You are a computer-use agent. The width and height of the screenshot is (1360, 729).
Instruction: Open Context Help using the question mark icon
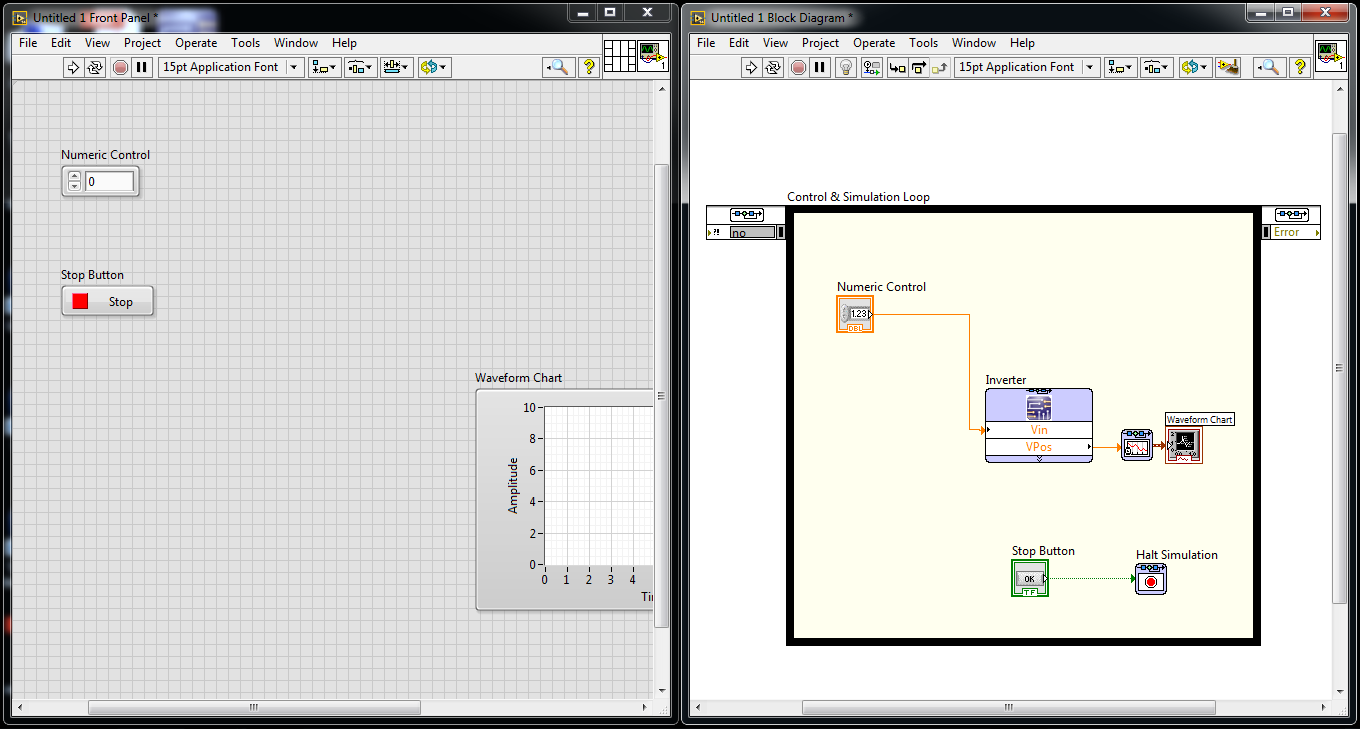(1300, 67)
